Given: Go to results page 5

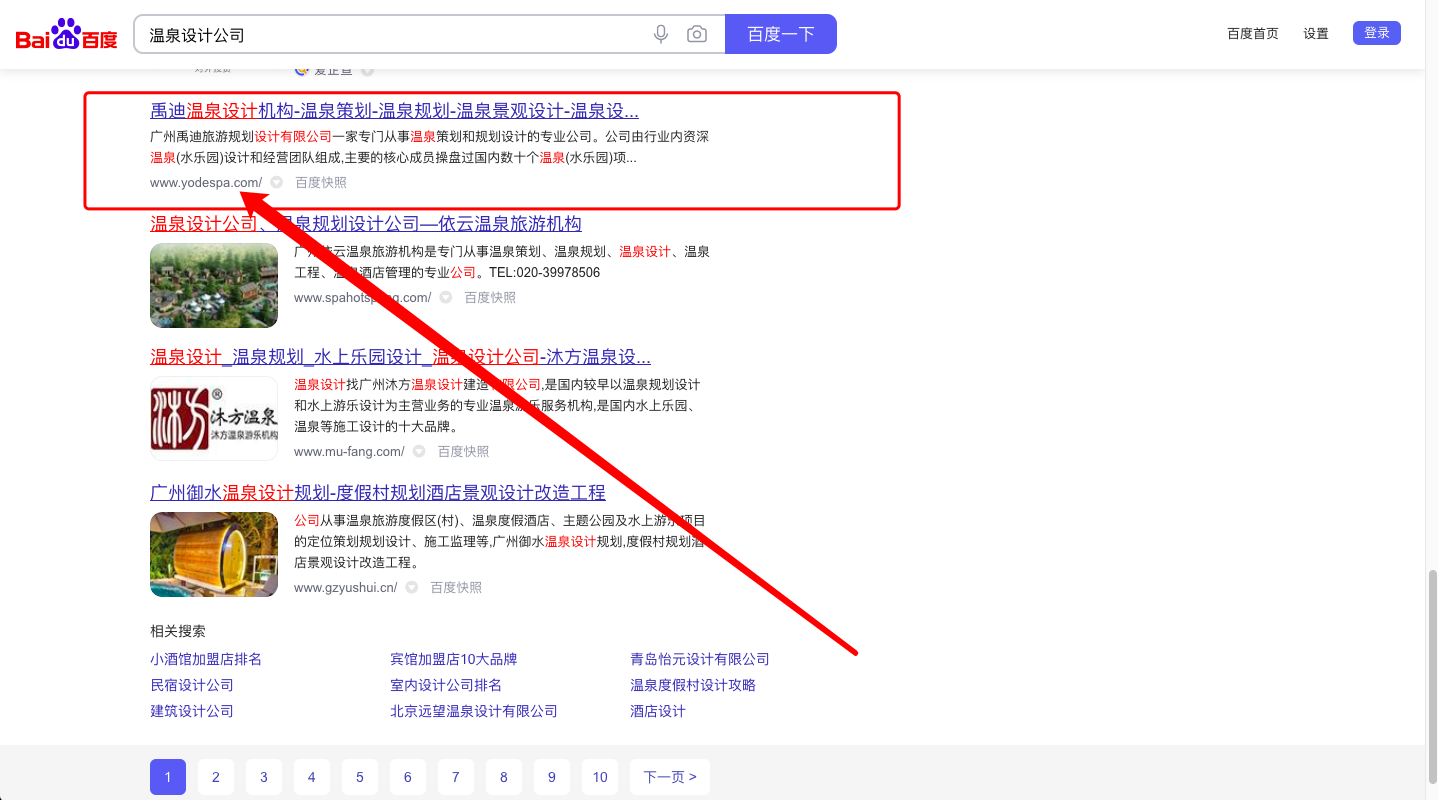Looking at the screenshot, I should click(x=360, y=777).
